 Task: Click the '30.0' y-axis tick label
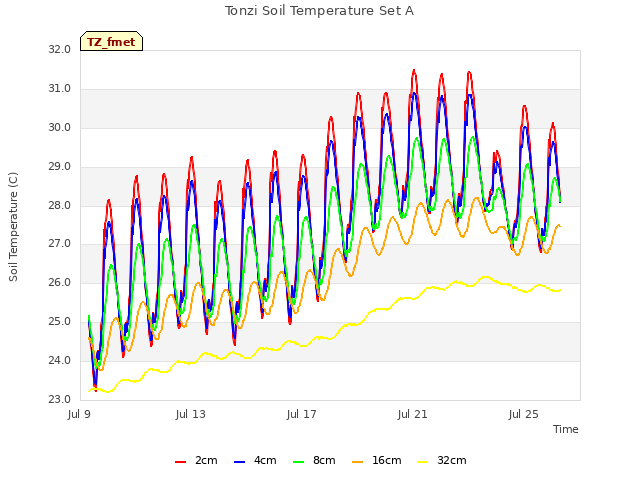(60, 127)
